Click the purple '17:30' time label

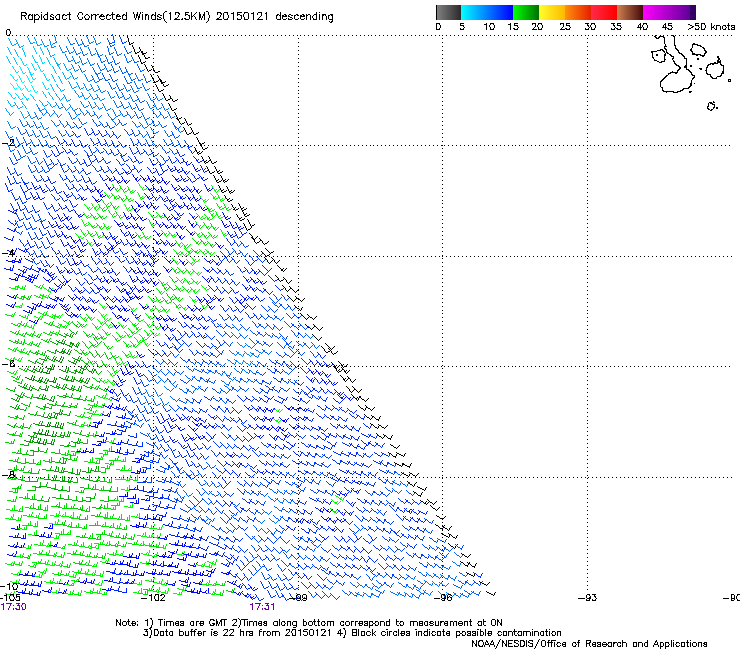coord(14,607)
